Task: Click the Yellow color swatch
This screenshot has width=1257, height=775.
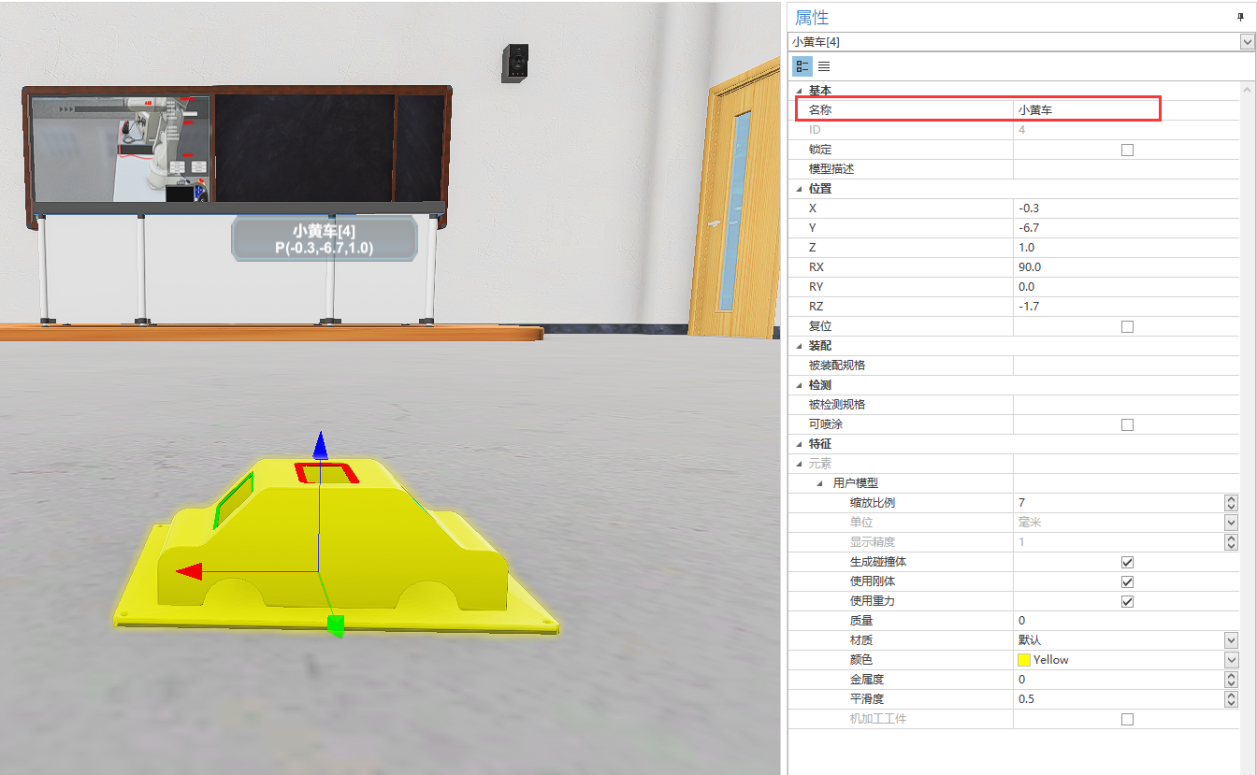Action: (1024, 660)
